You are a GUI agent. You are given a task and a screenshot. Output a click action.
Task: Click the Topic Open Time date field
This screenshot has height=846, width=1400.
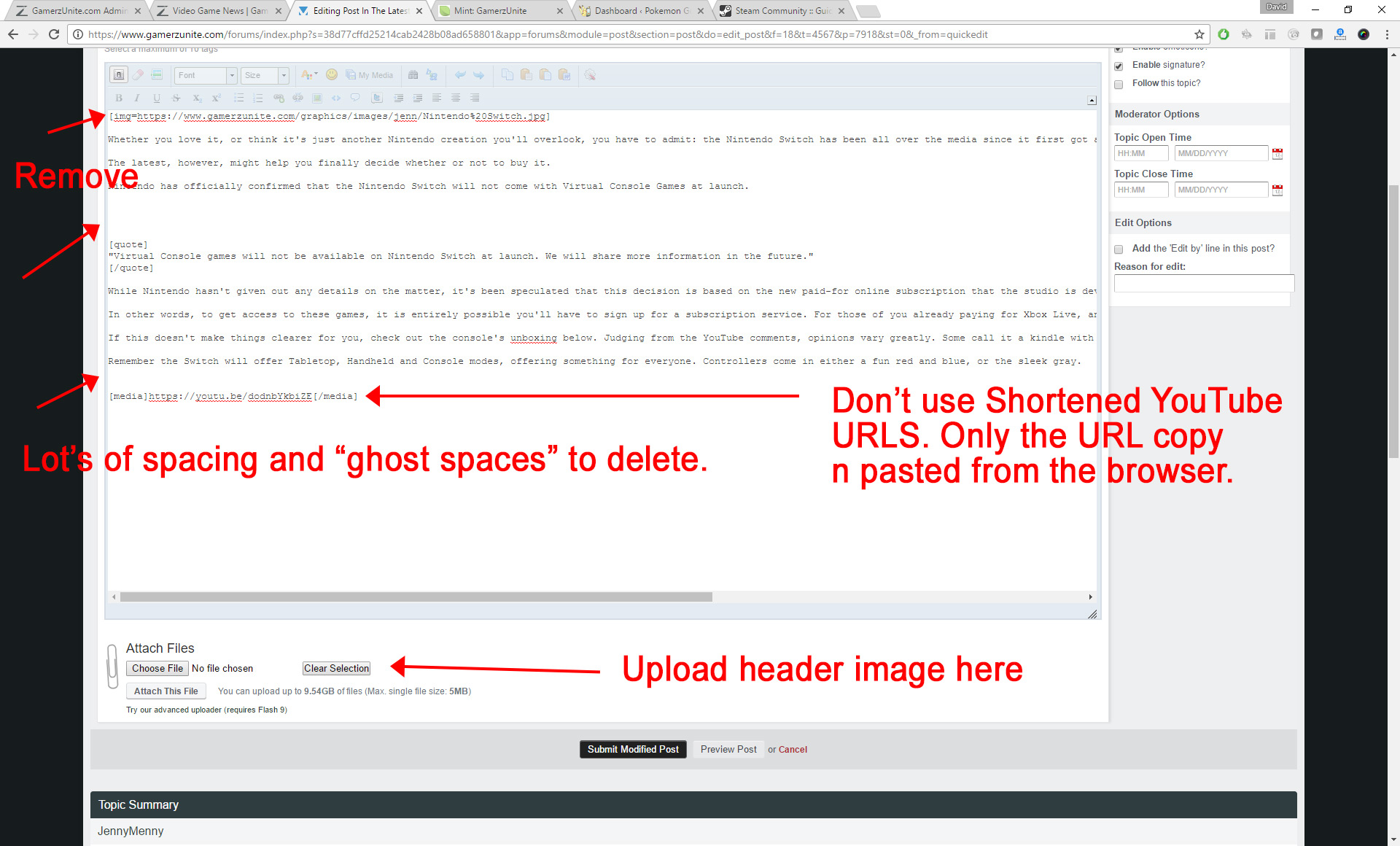tap(1221, 153)
